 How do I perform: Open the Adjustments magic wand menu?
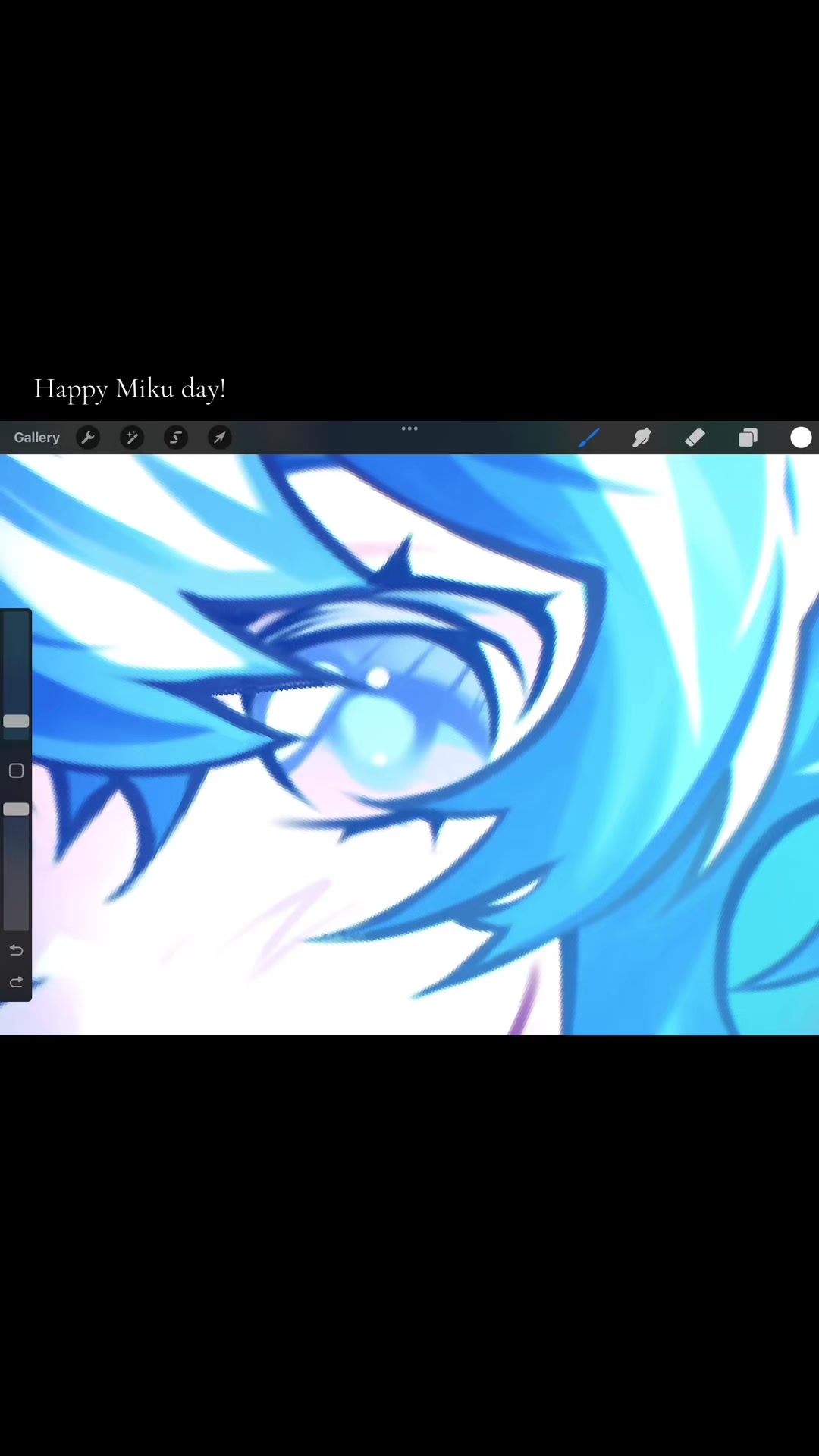click(x=132, y=438)
